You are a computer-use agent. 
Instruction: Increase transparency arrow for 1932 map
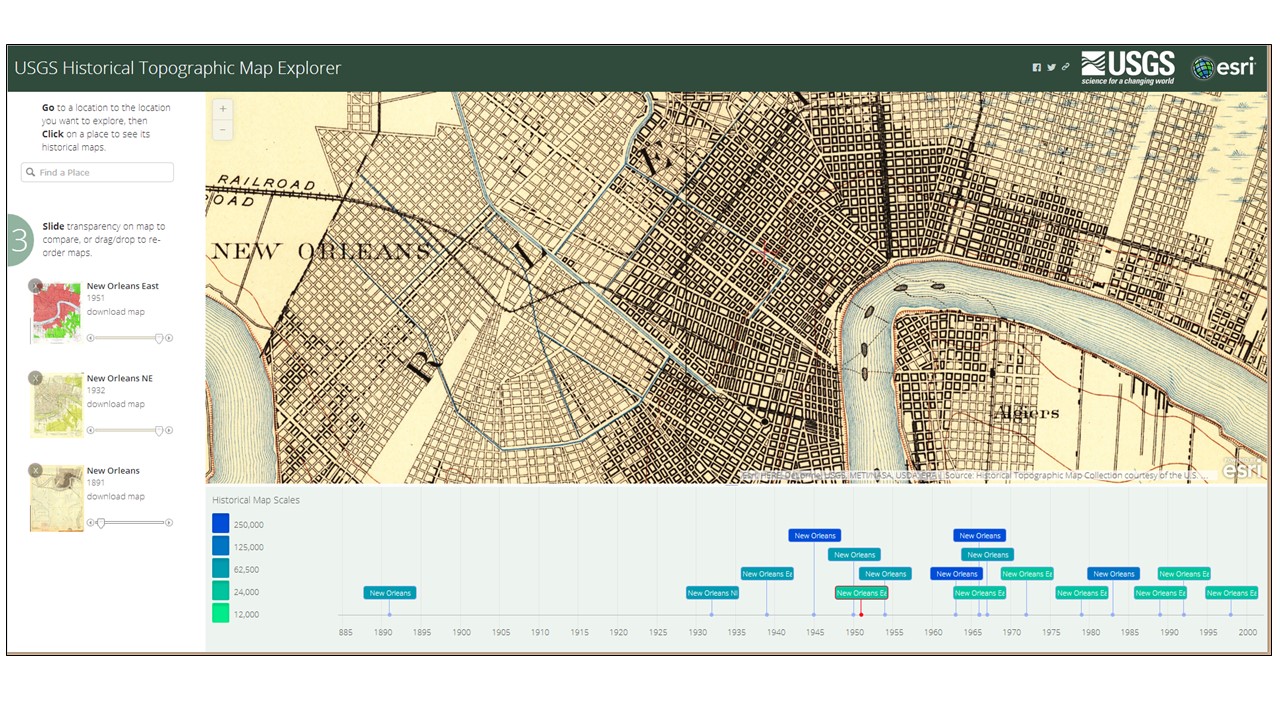pos(169,430)
